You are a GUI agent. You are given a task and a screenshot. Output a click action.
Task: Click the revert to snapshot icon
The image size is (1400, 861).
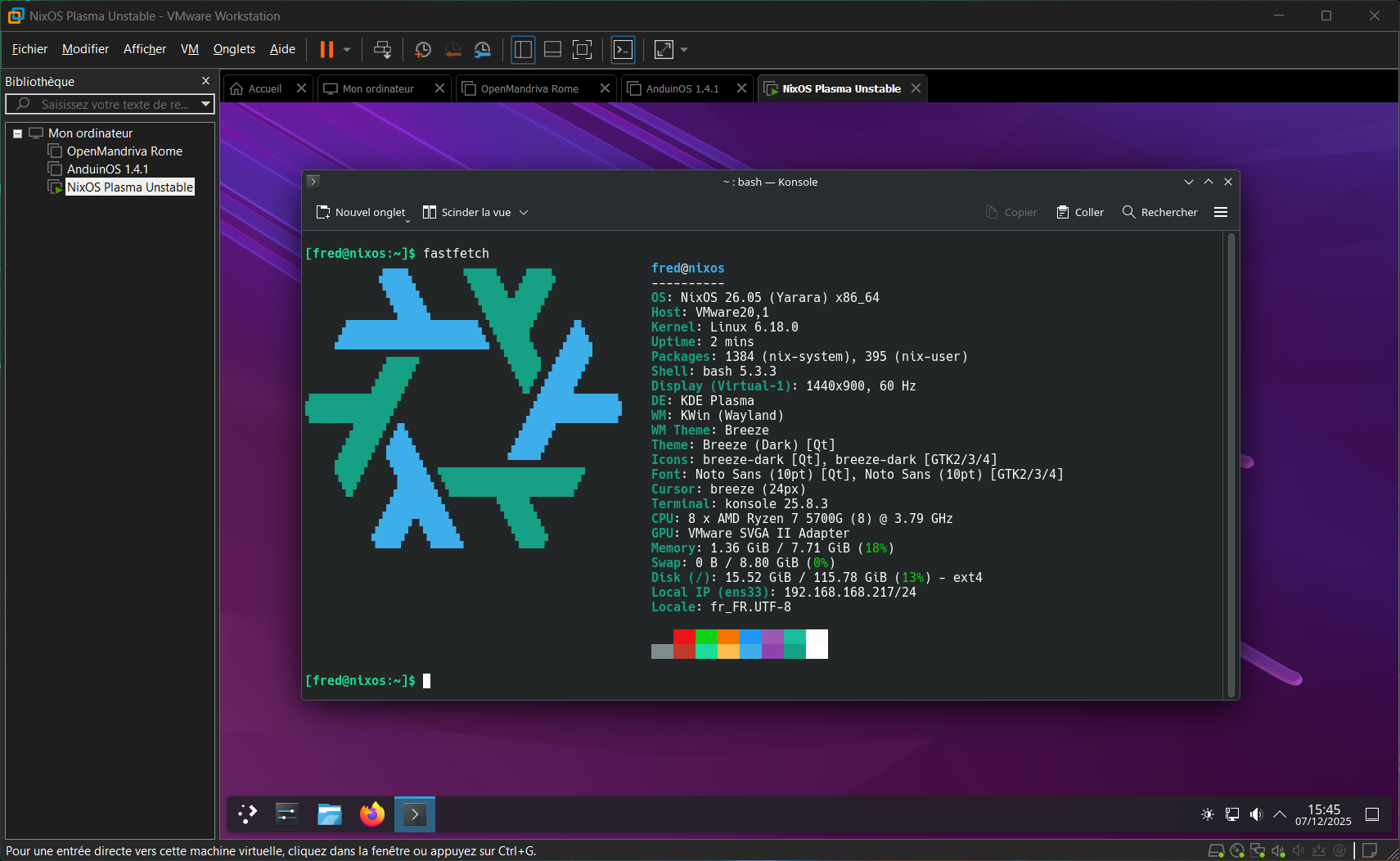coord(452,50)
